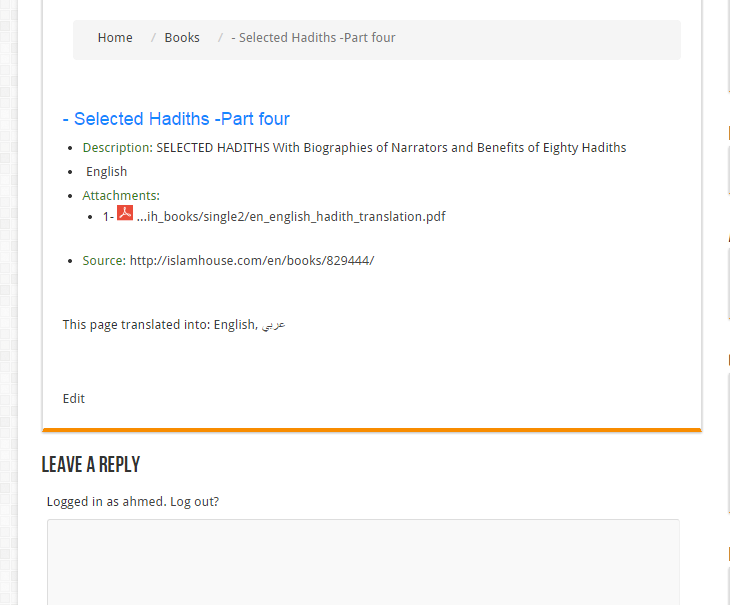This screenshot has width=730, height=605.
Task: Click the Source label
Action: (104, 261)
